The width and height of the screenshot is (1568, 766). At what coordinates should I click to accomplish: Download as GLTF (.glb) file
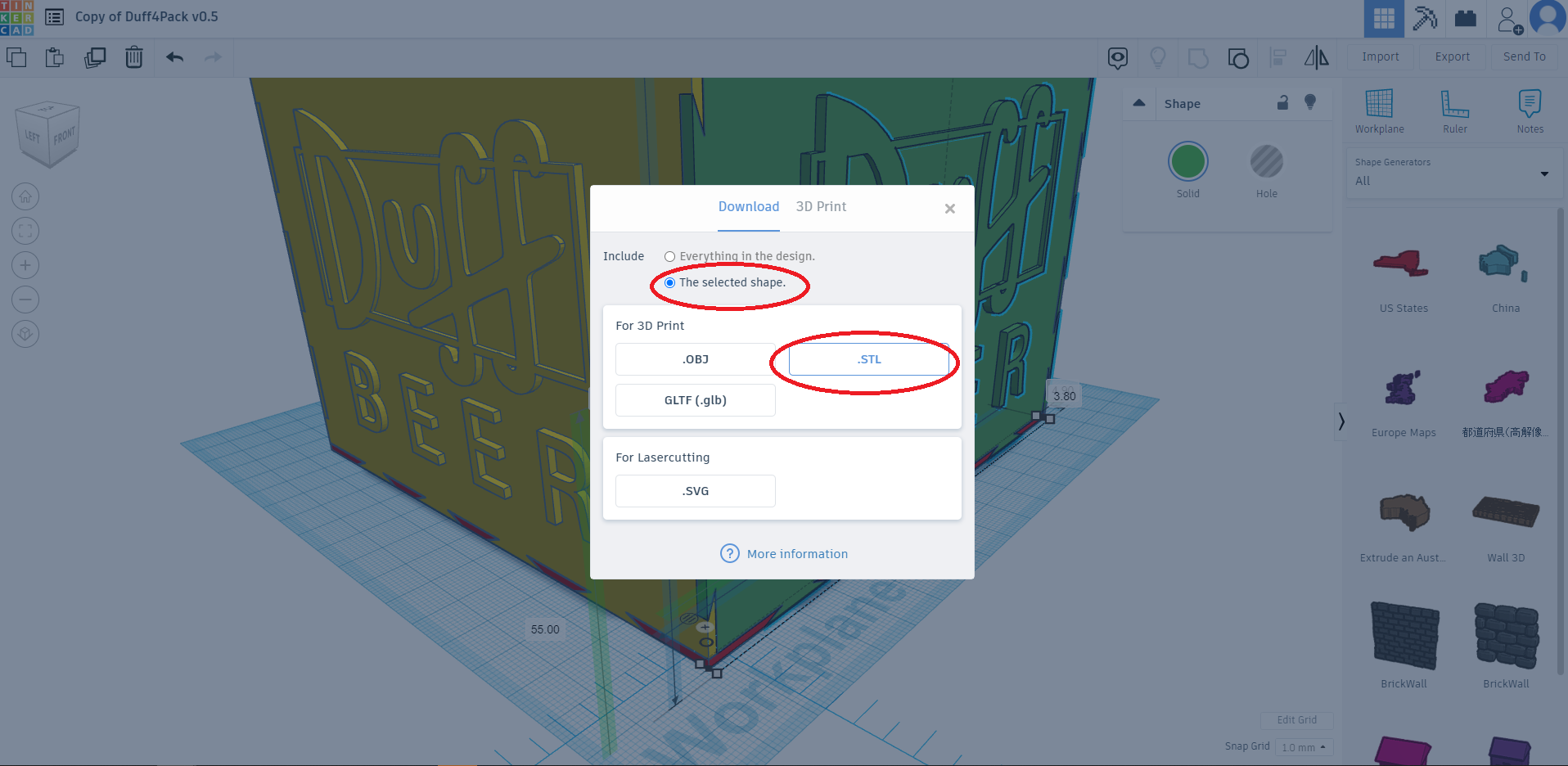pos(696,400)
